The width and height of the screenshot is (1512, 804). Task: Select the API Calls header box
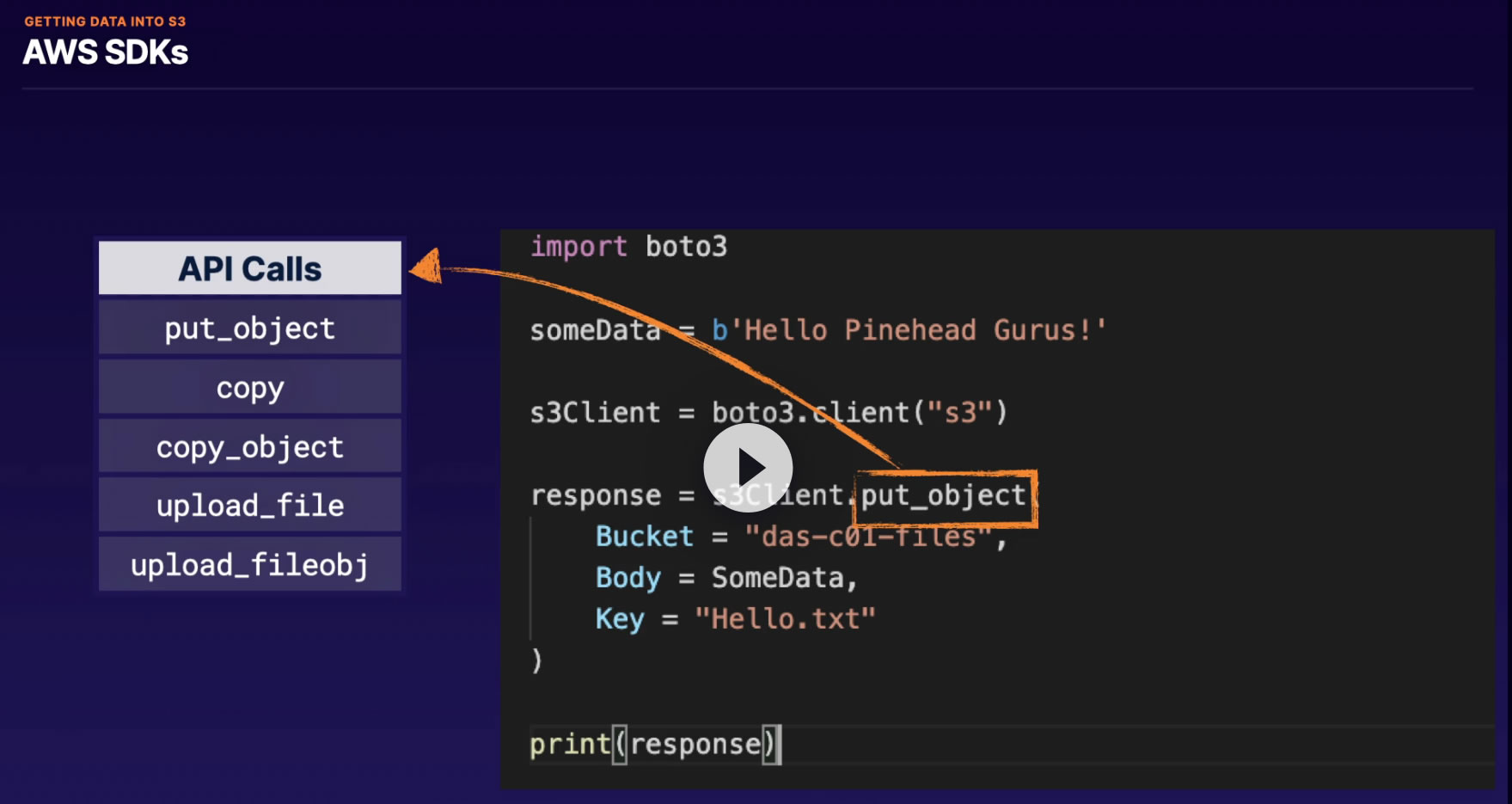click(249, 268)
